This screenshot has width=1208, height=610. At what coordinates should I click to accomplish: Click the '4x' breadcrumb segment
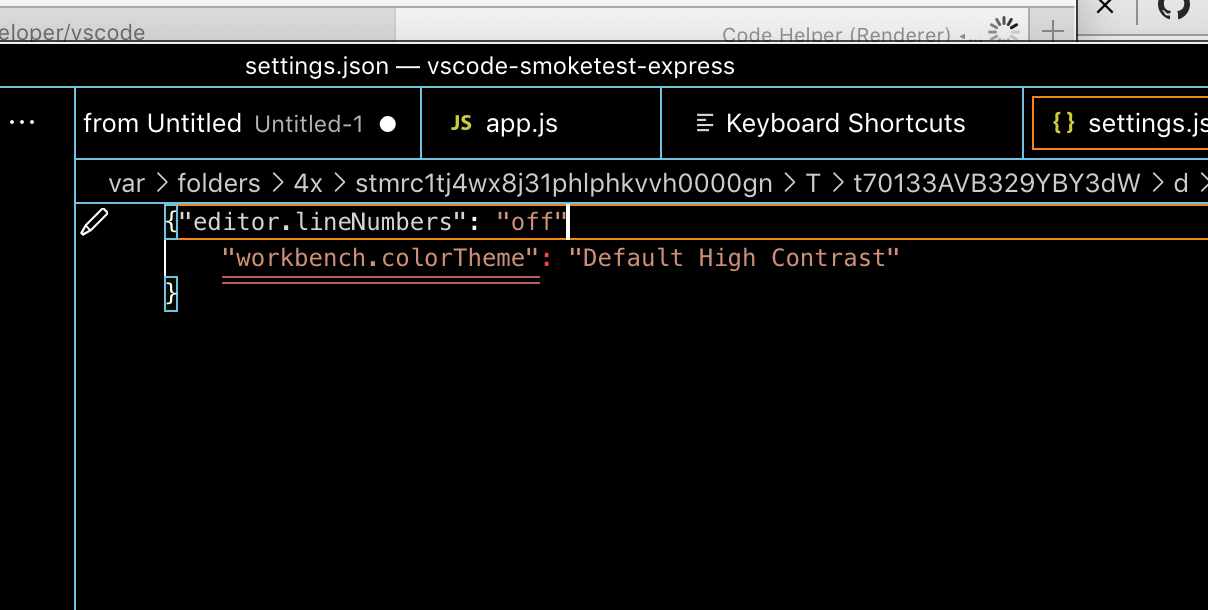pos(308,183)
